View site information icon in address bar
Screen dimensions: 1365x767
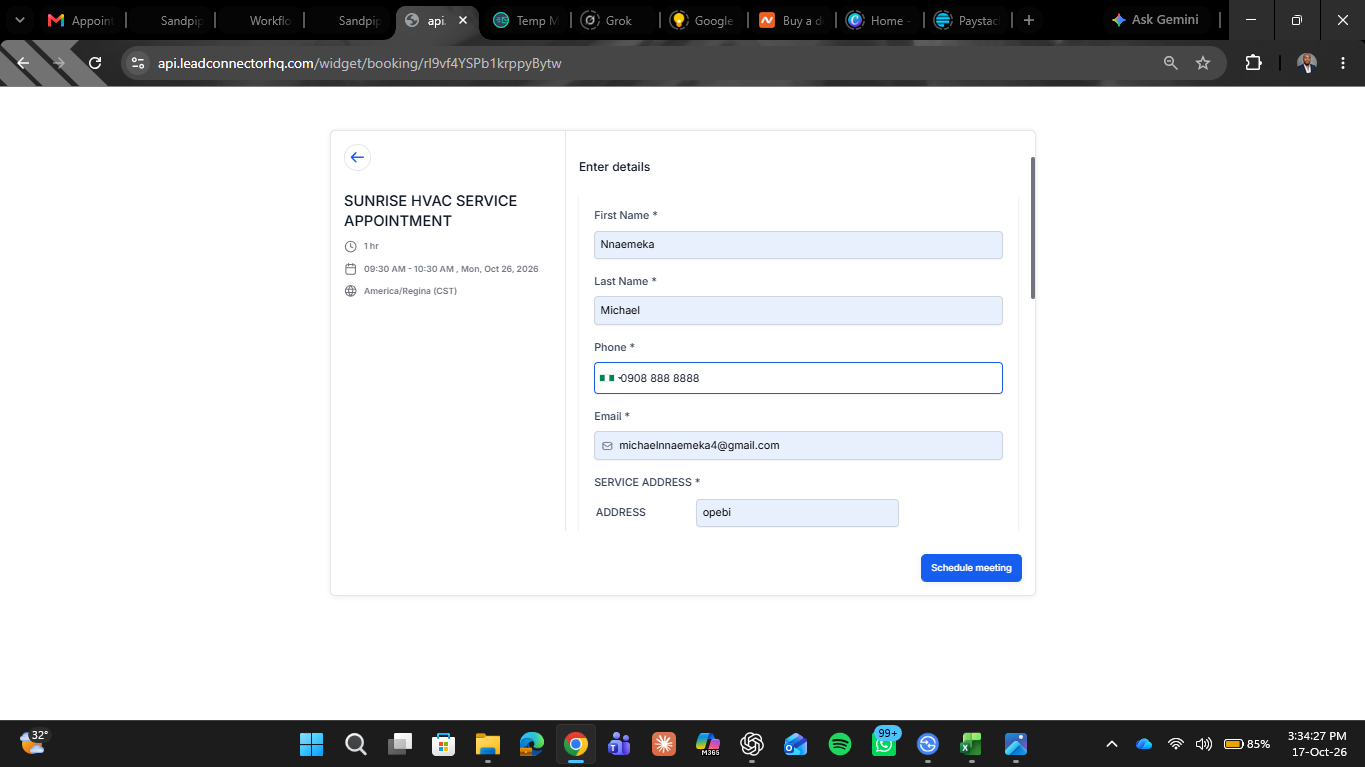[138, 63]
